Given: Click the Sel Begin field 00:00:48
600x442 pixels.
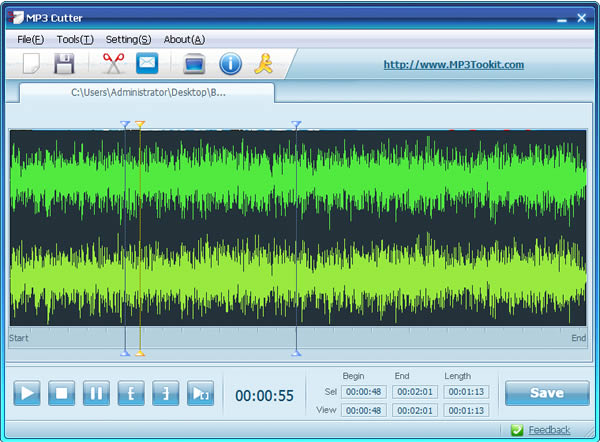Looking at the screenshot, I should [x=364, y=392].
